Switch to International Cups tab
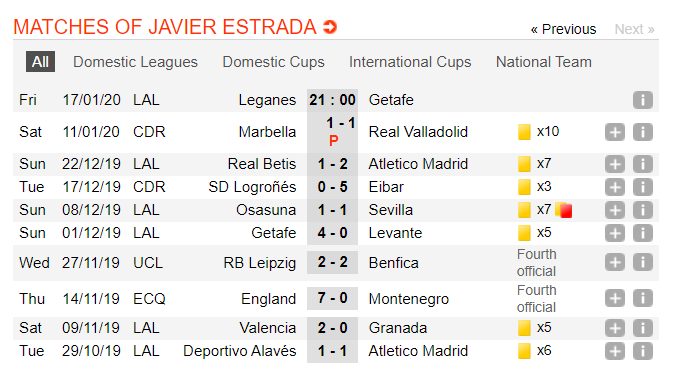Viewport: 683px width, 375px height. click(x=410, y=62)
